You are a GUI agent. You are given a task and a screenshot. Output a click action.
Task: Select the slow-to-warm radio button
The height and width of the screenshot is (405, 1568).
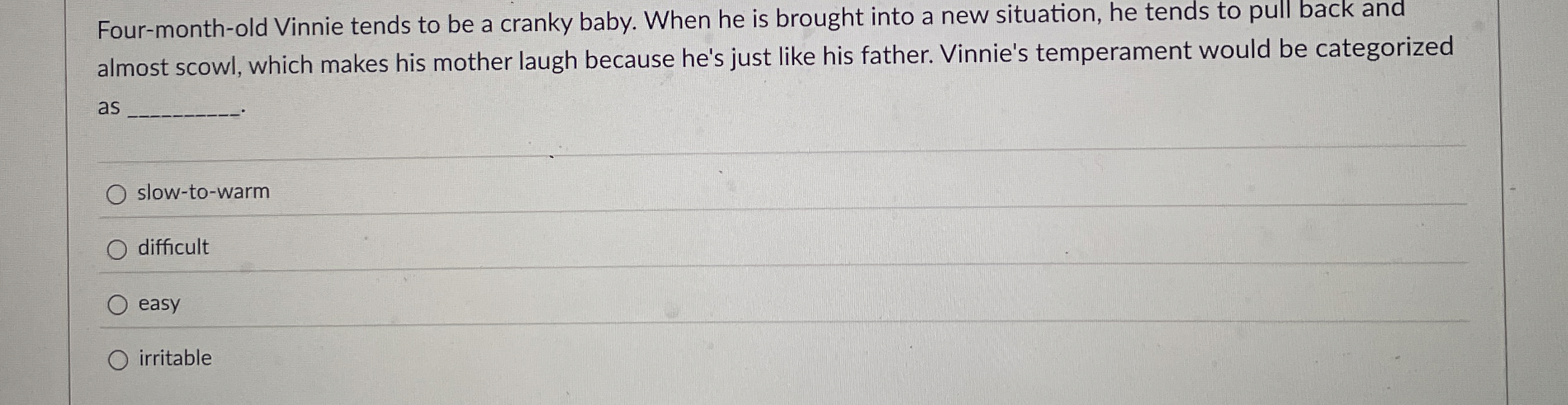pyautogui.click(x=117, y=195)
